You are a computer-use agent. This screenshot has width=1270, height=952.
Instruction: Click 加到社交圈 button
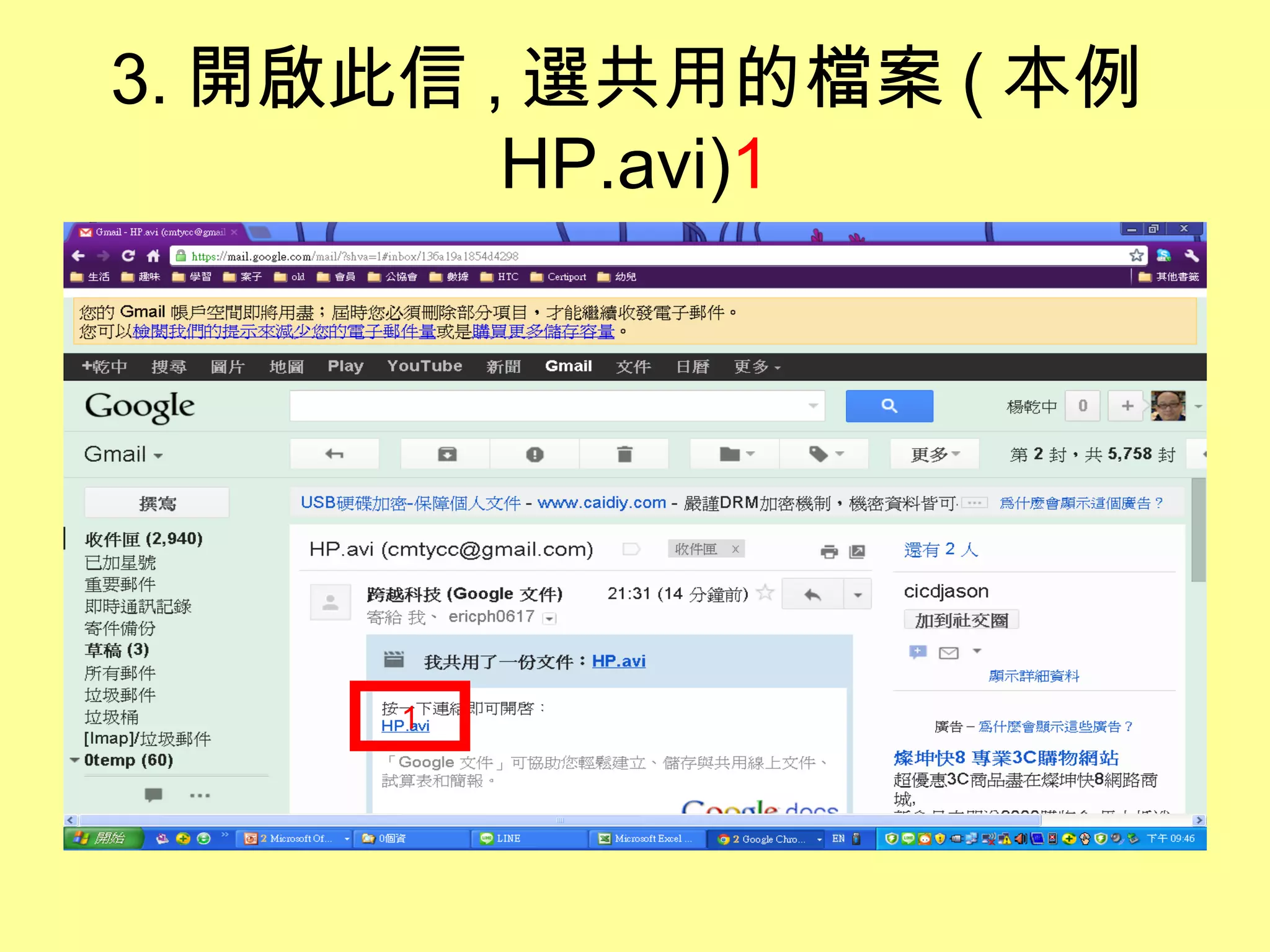(x=961, y=620)
